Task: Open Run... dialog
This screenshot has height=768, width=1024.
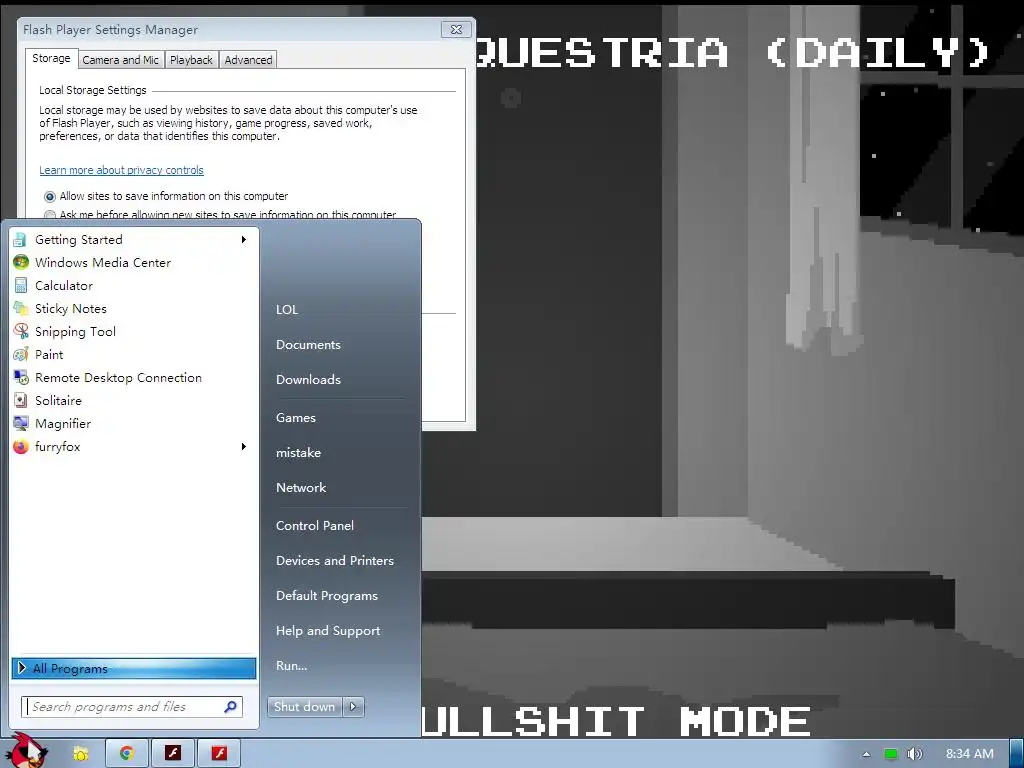Action: coord(291,666)
